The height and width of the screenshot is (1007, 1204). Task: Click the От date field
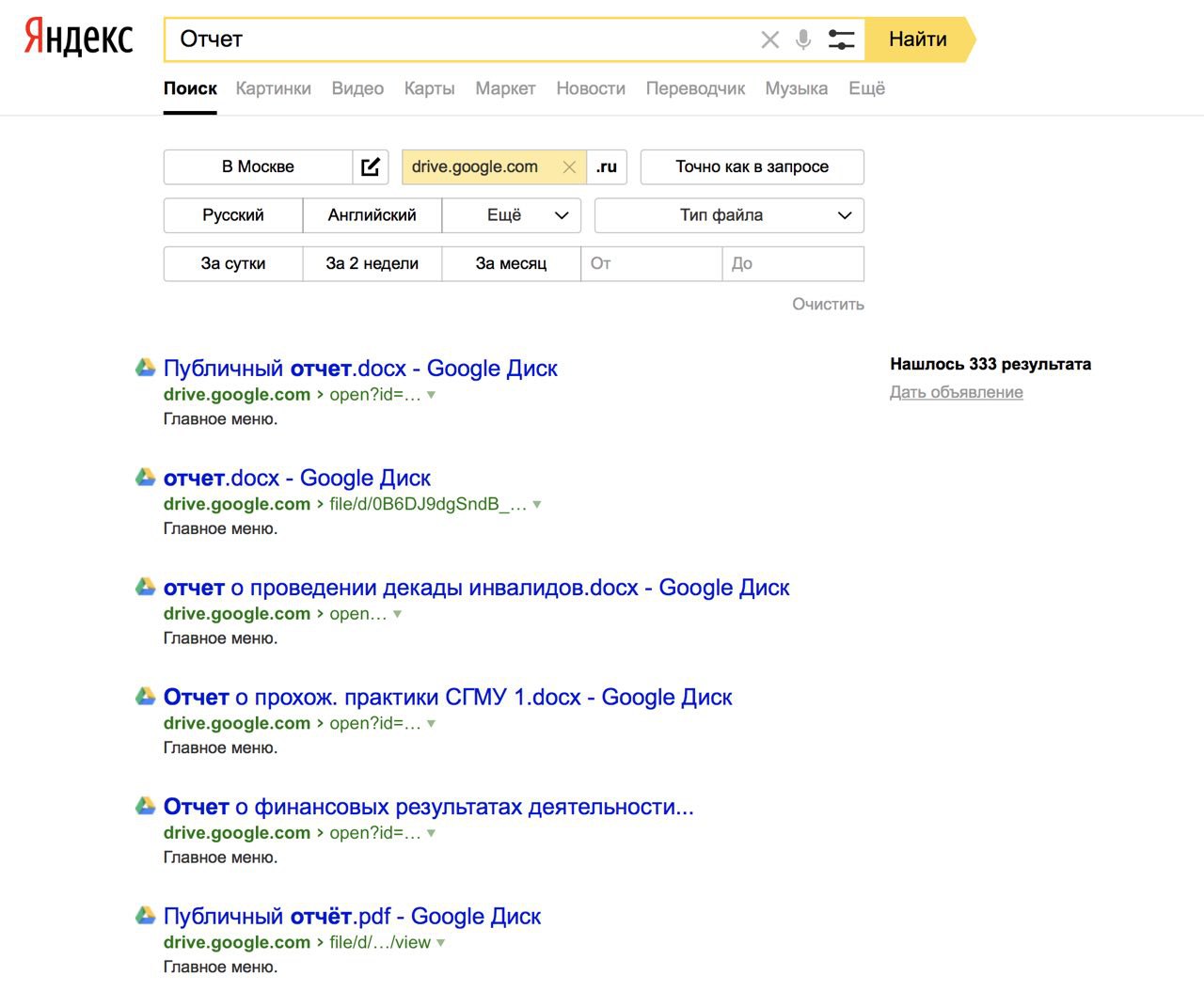[652, 263]
